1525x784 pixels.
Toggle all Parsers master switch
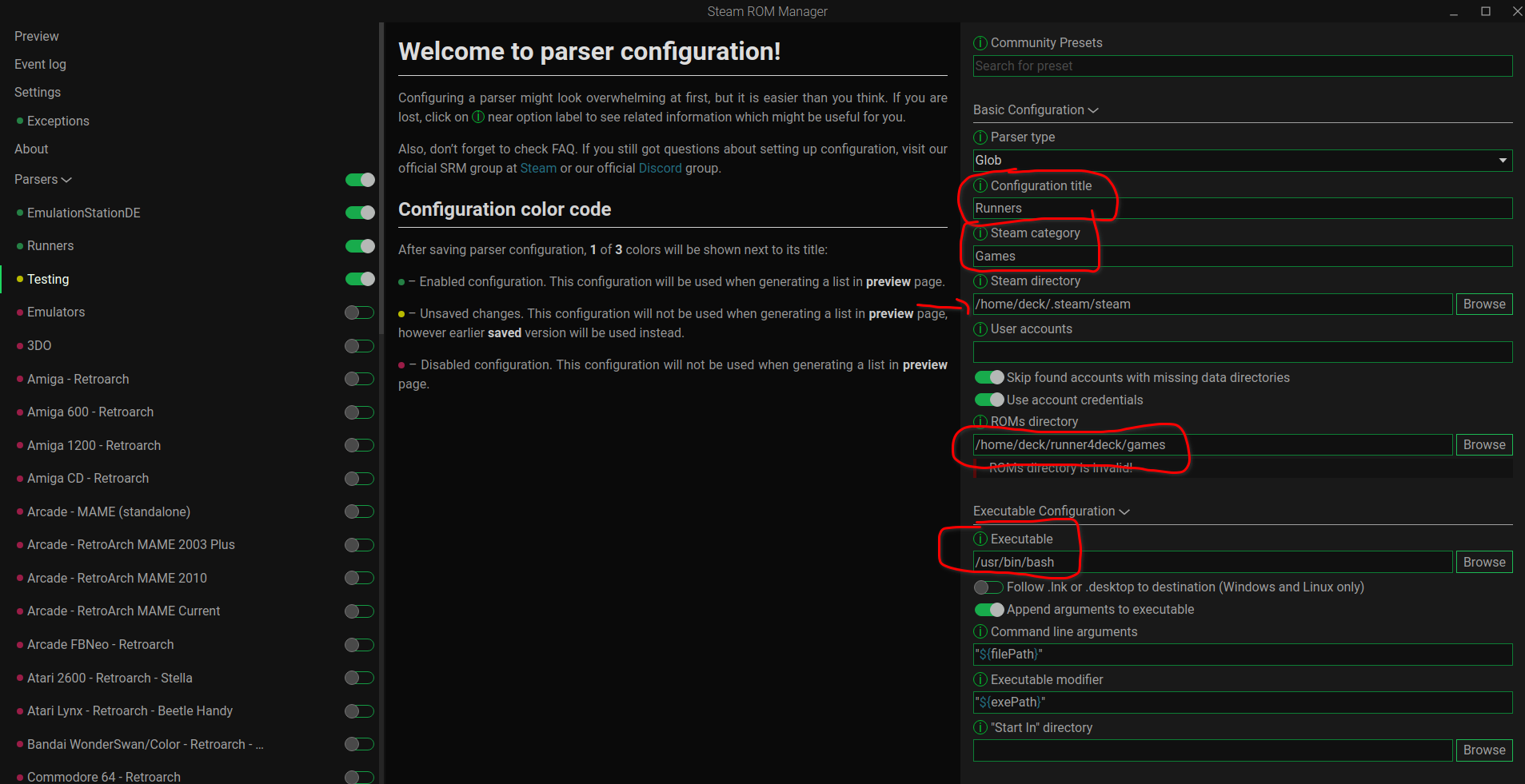[x=360, y=180]
